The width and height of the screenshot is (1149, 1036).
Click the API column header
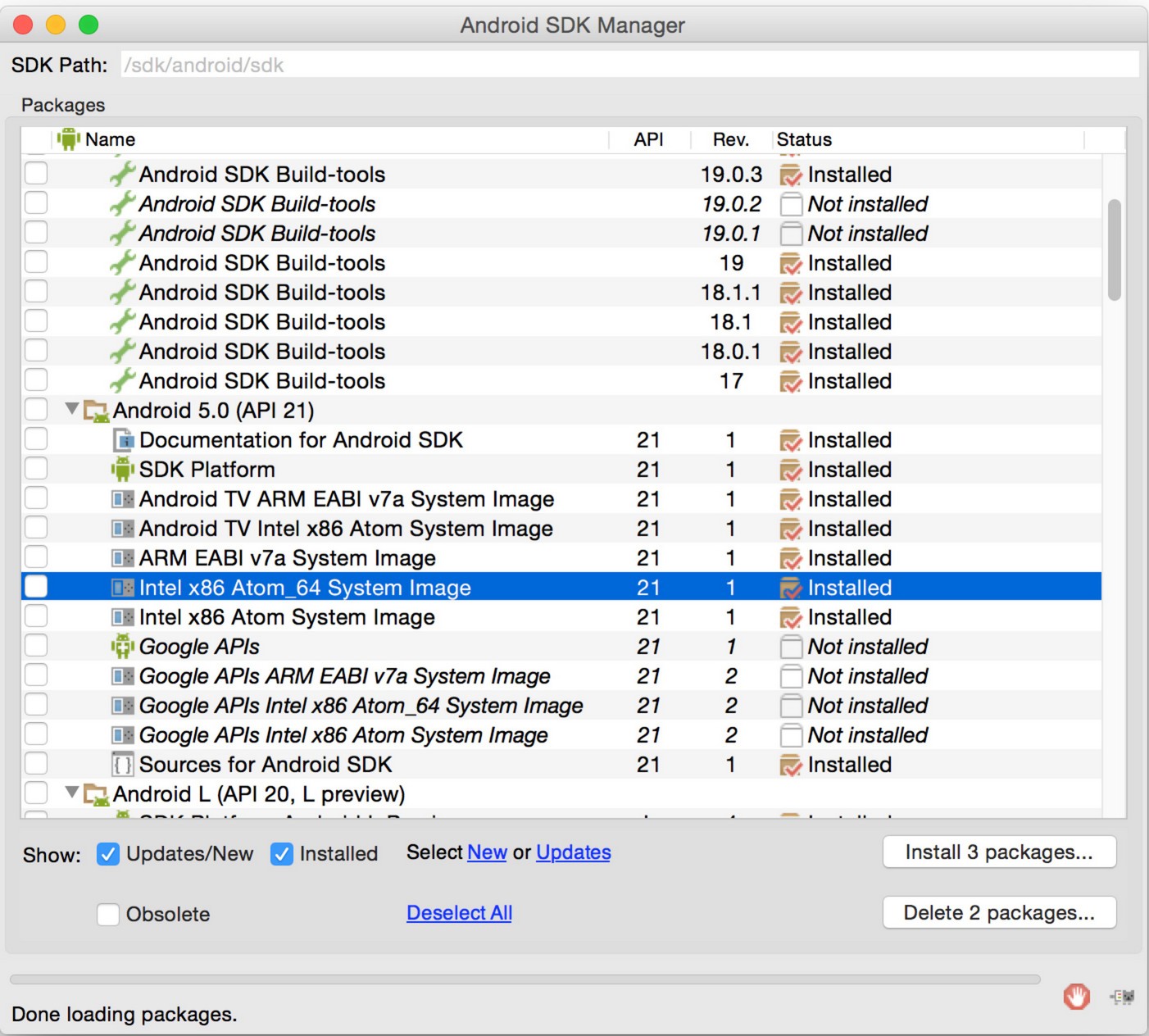648,139
